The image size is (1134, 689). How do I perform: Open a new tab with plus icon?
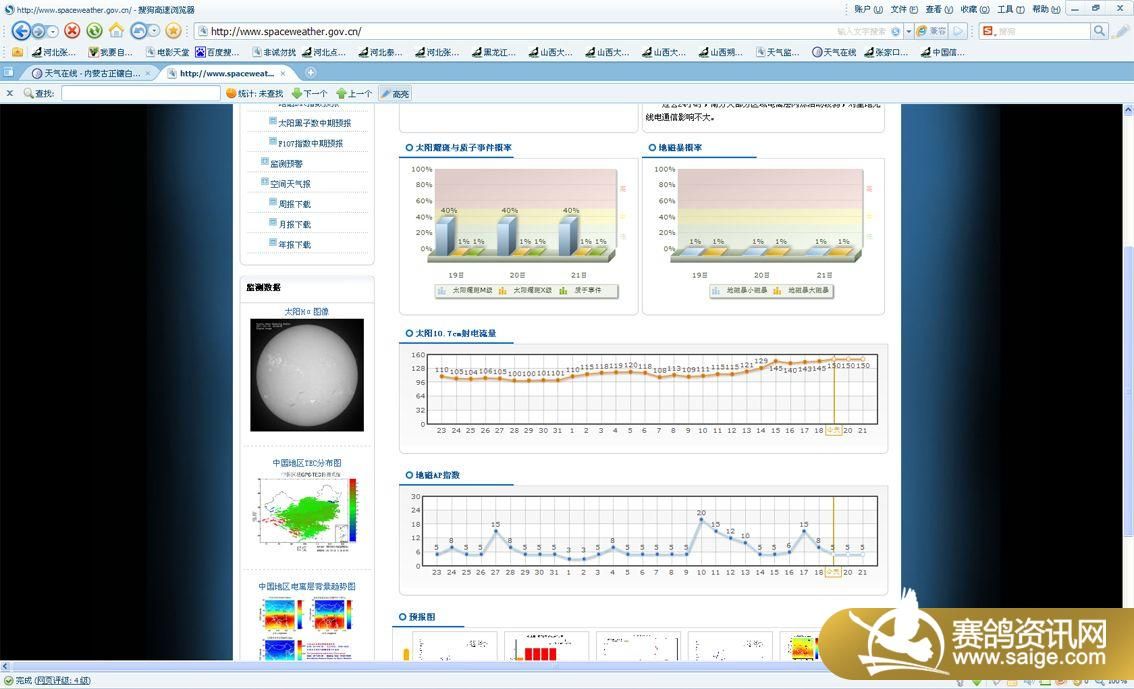(x=311, y=73)
